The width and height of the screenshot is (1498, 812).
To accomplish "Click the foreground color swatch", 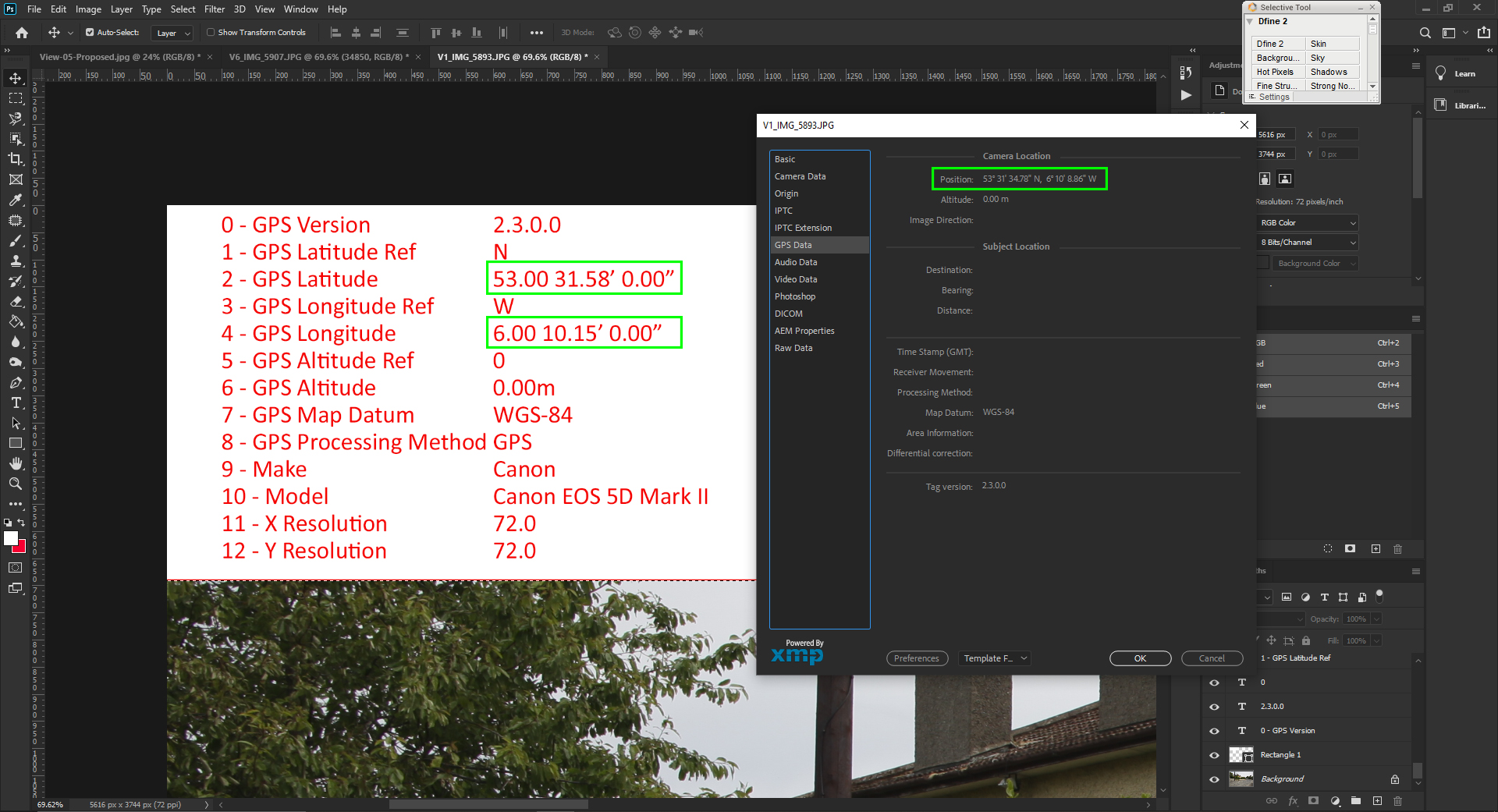I will pos(10,537).
